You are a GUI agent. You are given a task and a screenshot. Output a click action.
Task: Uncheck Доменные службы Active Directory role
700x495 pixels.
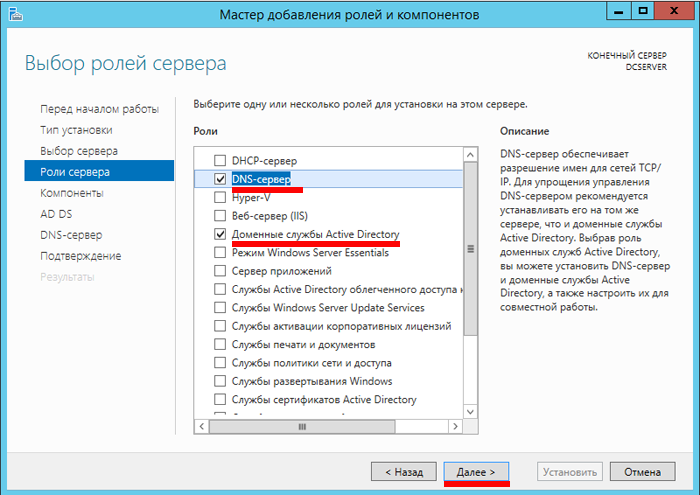[x=220, y=234]
